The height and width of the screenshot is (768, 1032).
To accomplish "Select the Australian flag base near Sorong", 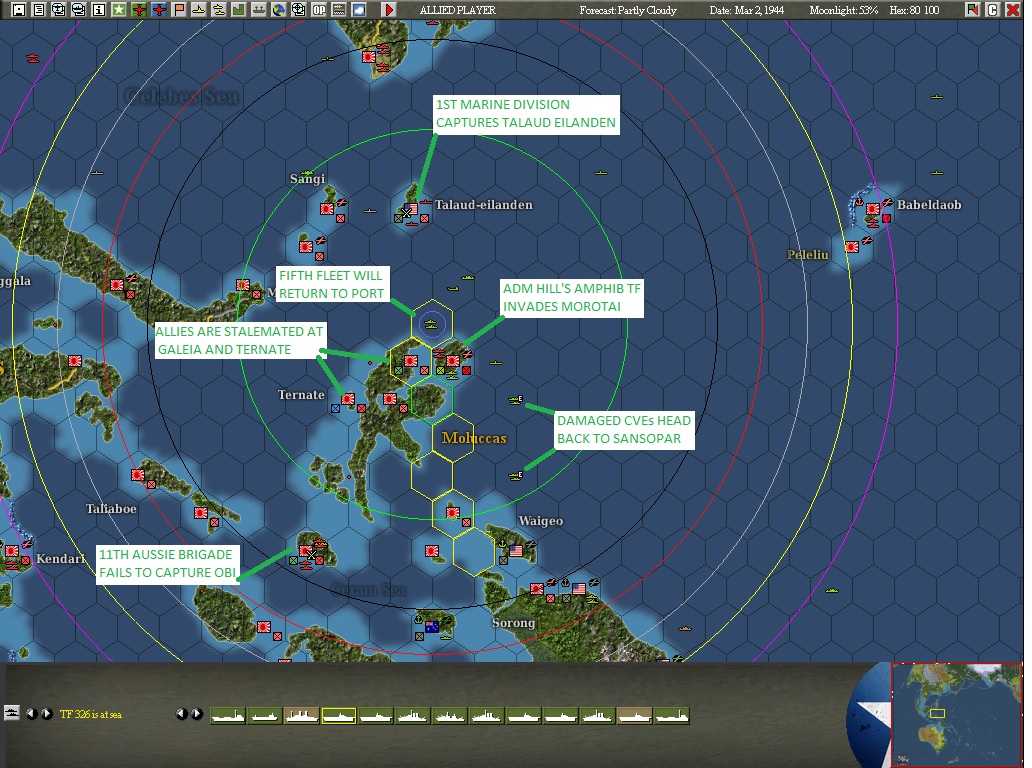I will click(432, 627).
